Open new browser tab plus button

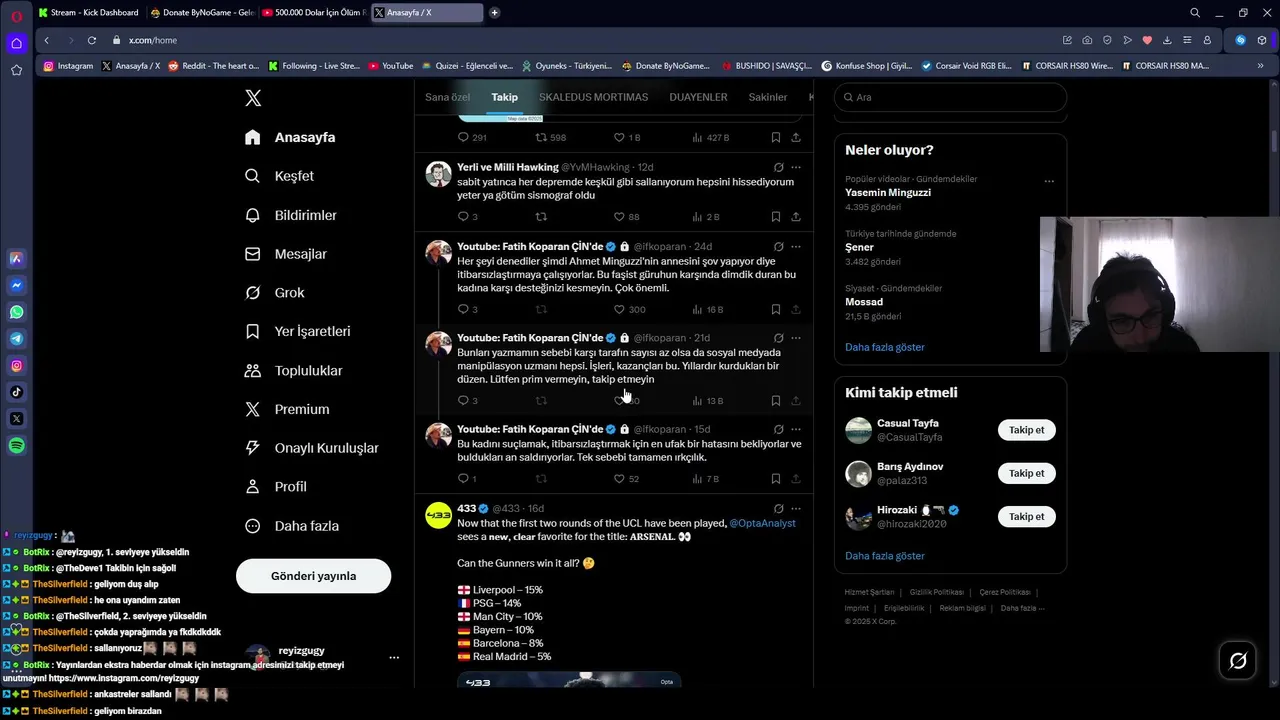494,12
